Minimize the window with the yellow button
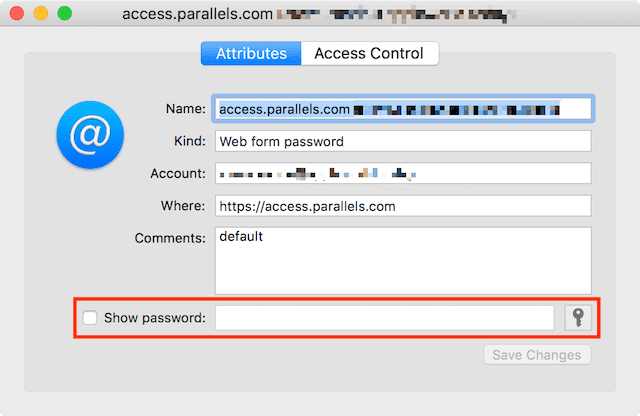The width and height of the screenshot is (640, 416). click(x=41, y=16)
